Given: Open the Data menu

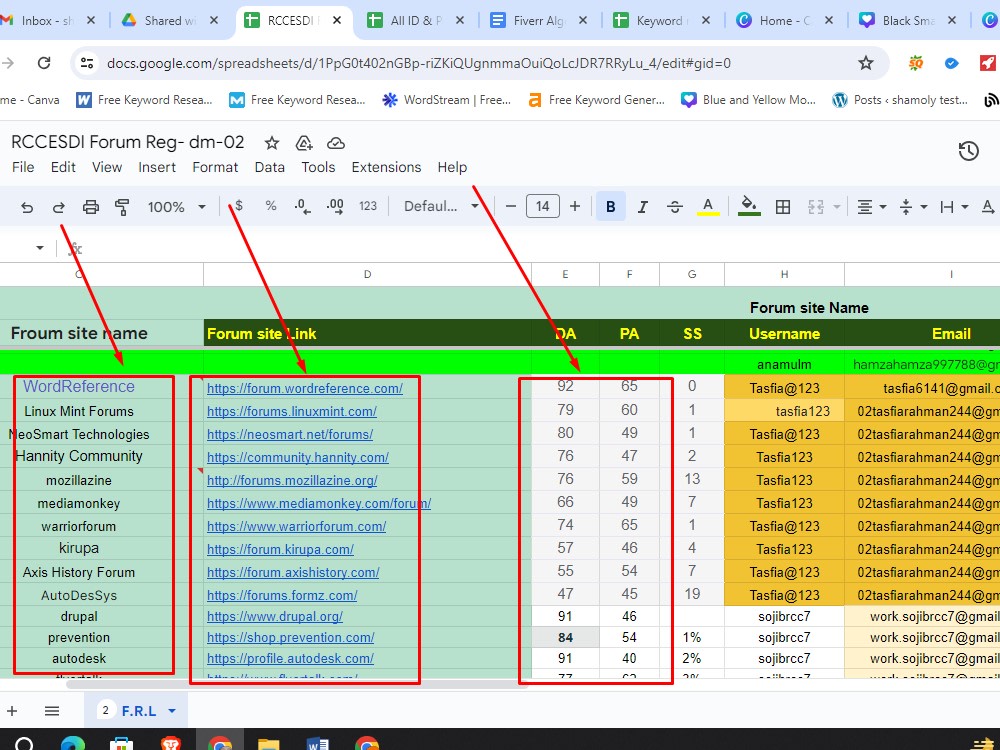Looking at the screenshot, I should click(x=270, y=167).
